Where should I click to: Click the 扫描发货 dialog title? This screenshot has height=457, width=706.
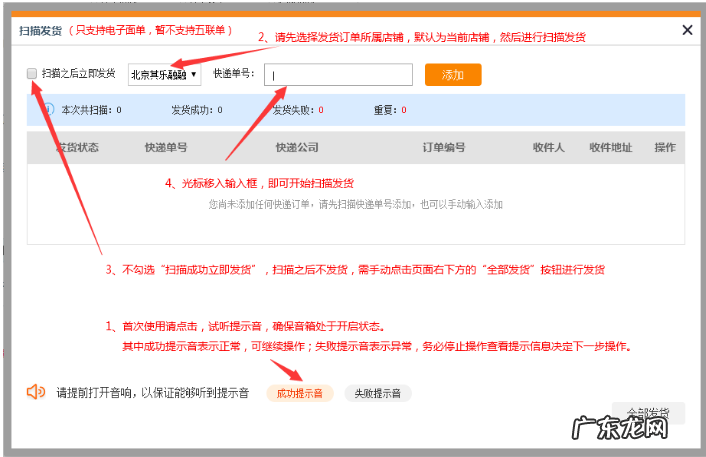click(41, 31)
